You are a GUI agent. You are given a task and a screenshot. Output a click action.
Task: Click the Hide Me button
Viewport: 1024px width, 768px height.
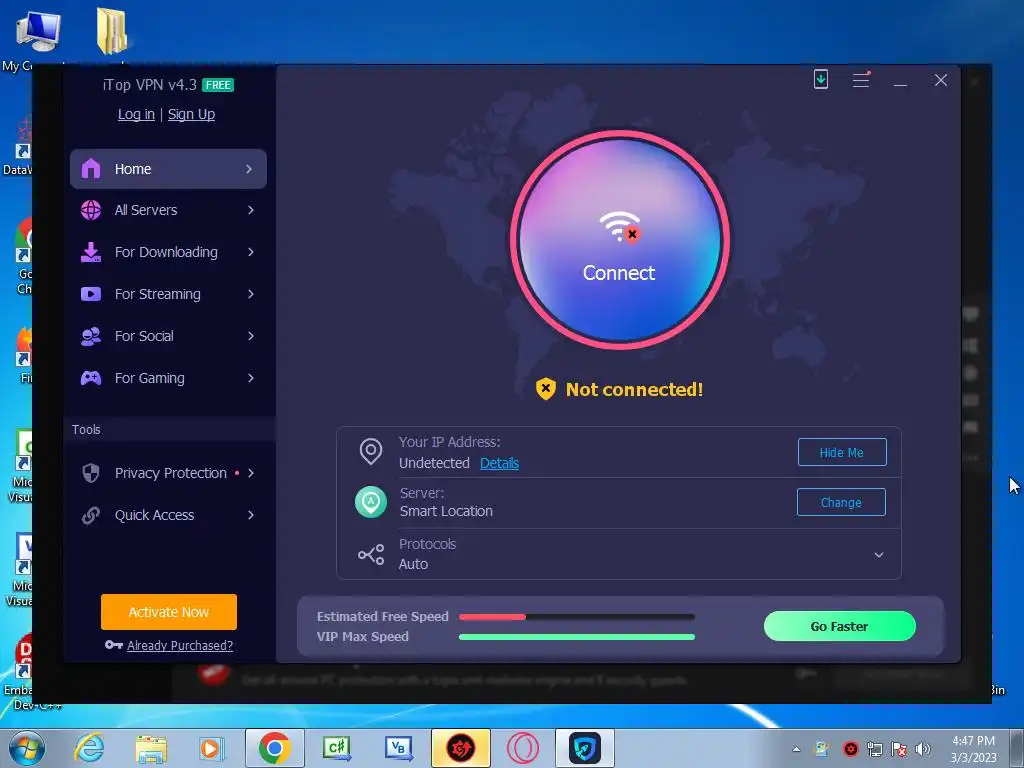[842, 453]
